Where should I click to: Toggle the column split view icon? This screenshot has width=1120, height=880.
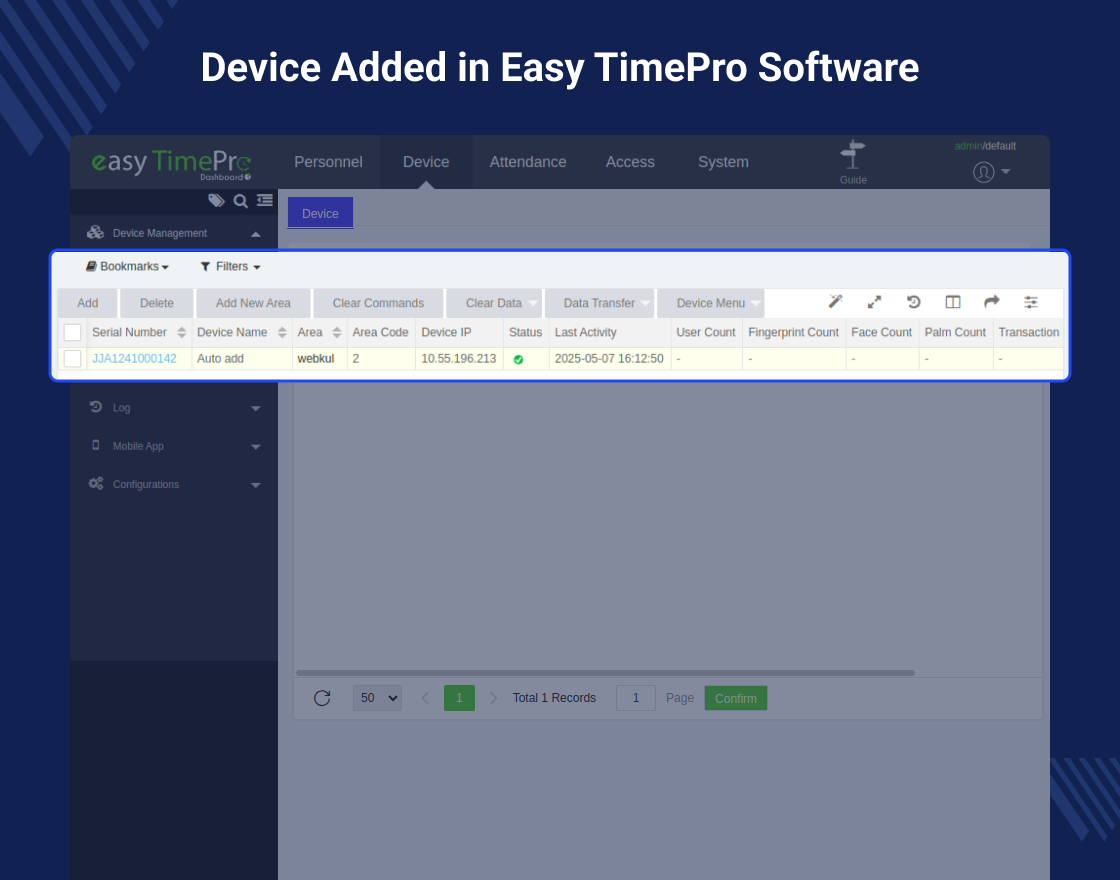953,302
